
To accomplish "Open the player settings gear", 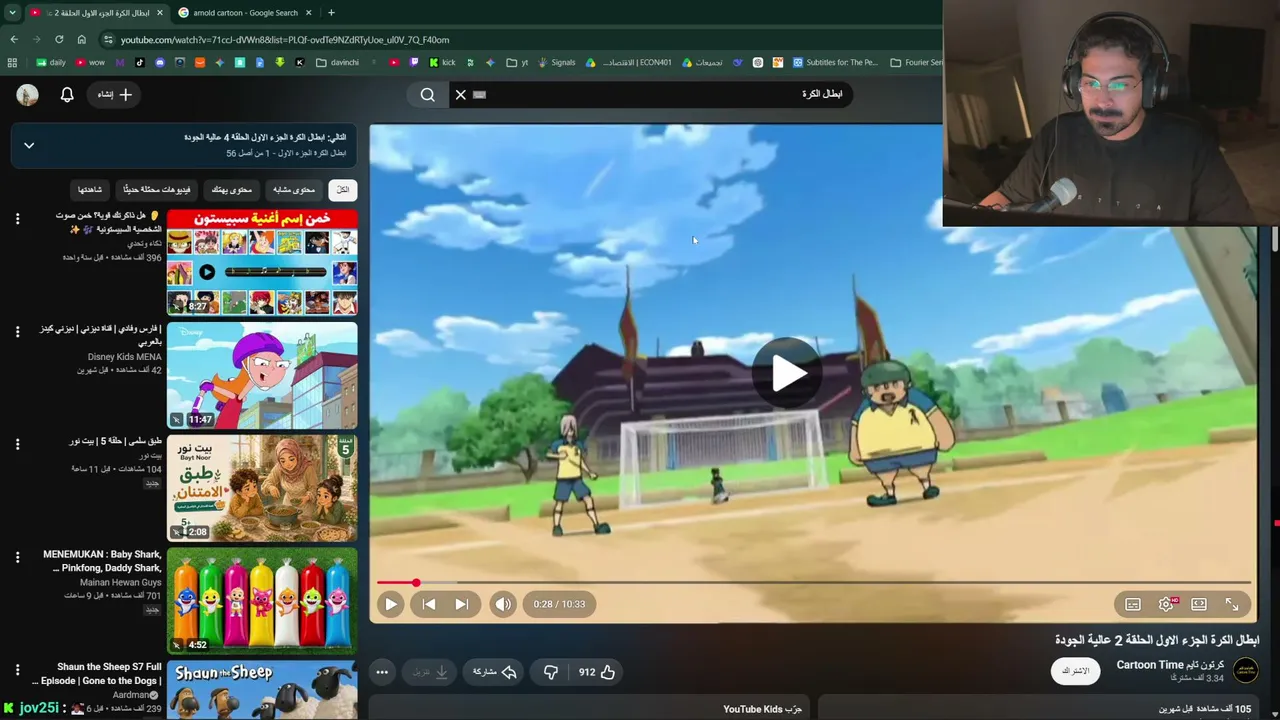I will [1166, 604].
